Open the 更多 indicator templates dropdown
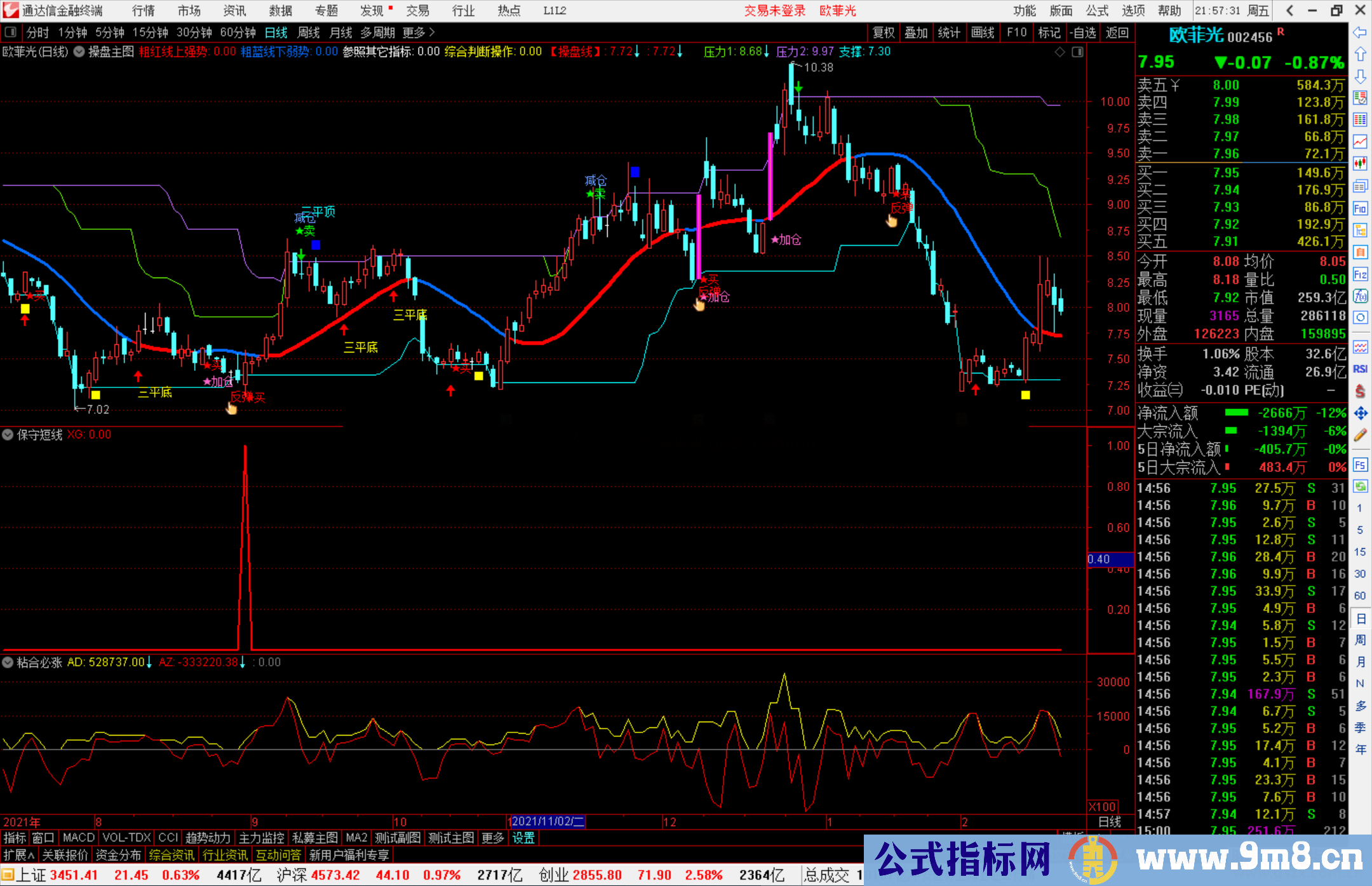The width and height of the screenshot is (1372, 886). click(x=492, y=838)
